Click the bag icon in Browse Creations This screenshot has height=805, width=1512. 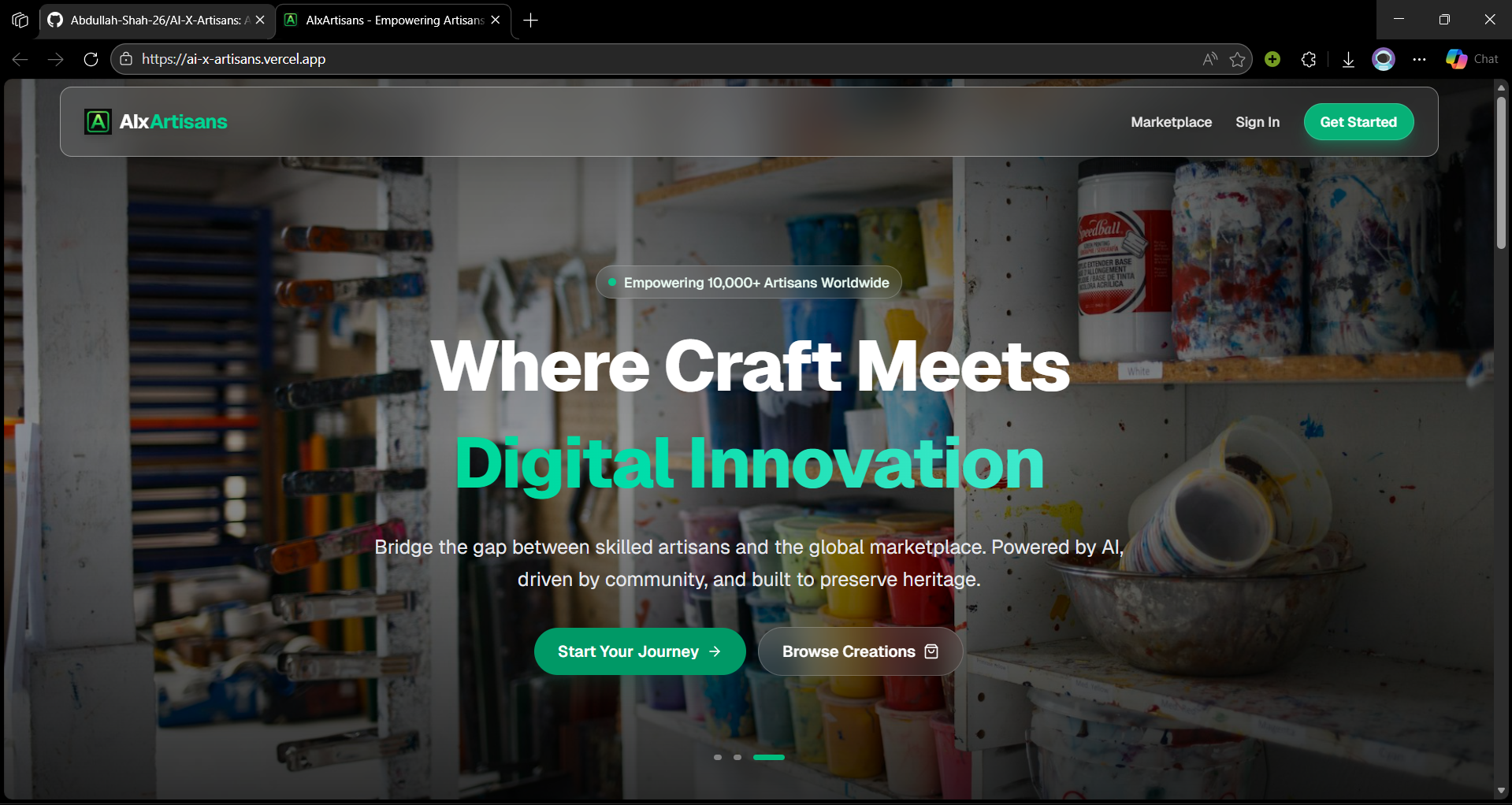point(931,651)
